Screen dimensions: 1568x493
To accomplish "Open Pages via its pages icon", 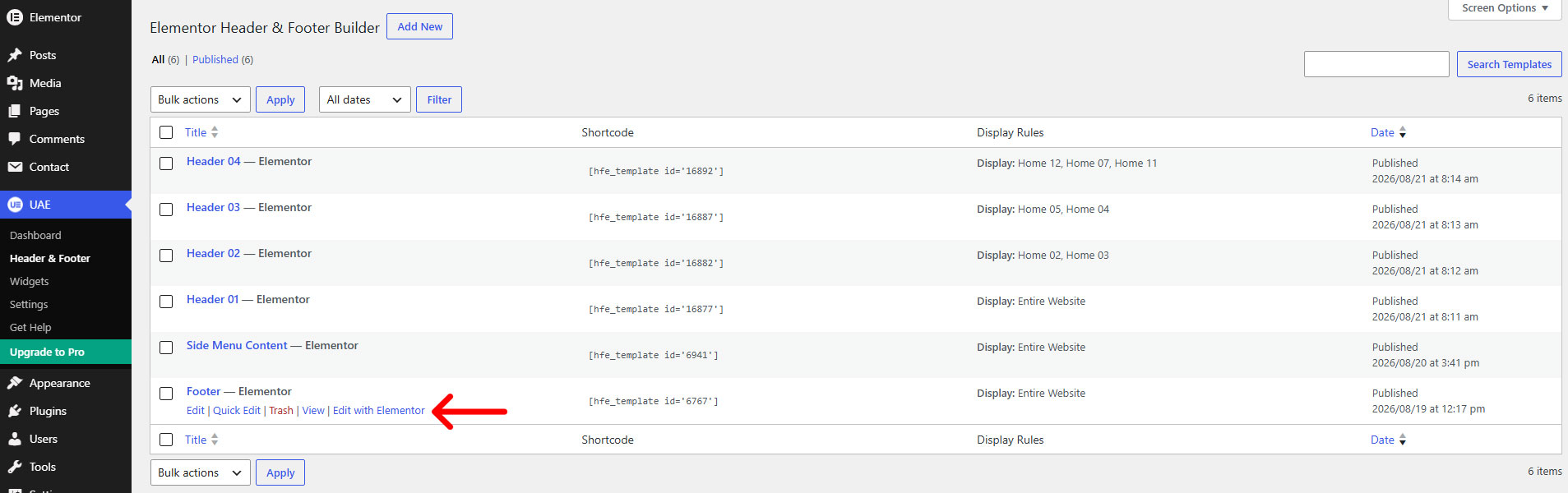I will tap(15, 111).
